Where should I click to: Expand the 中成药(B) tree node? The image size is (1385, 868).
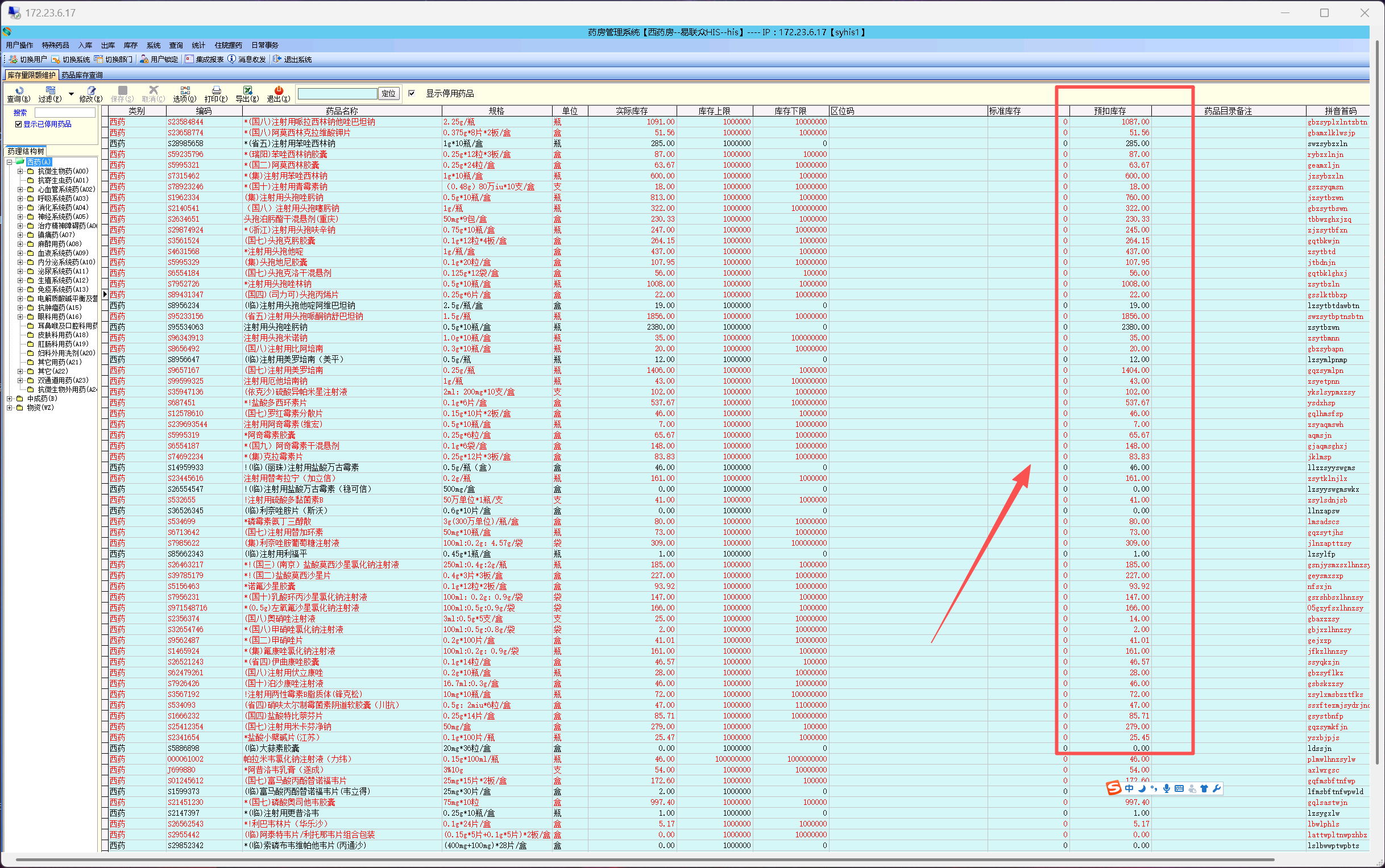[x=10, y=398]
